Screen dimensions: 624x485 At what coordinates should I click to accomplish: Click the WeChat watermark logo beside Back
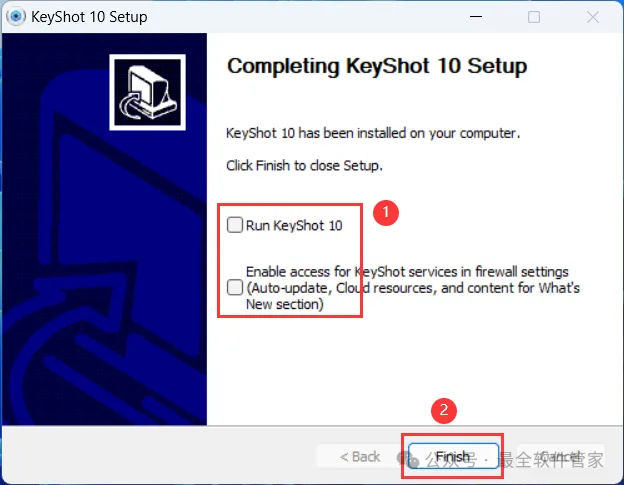coord(408,460)
